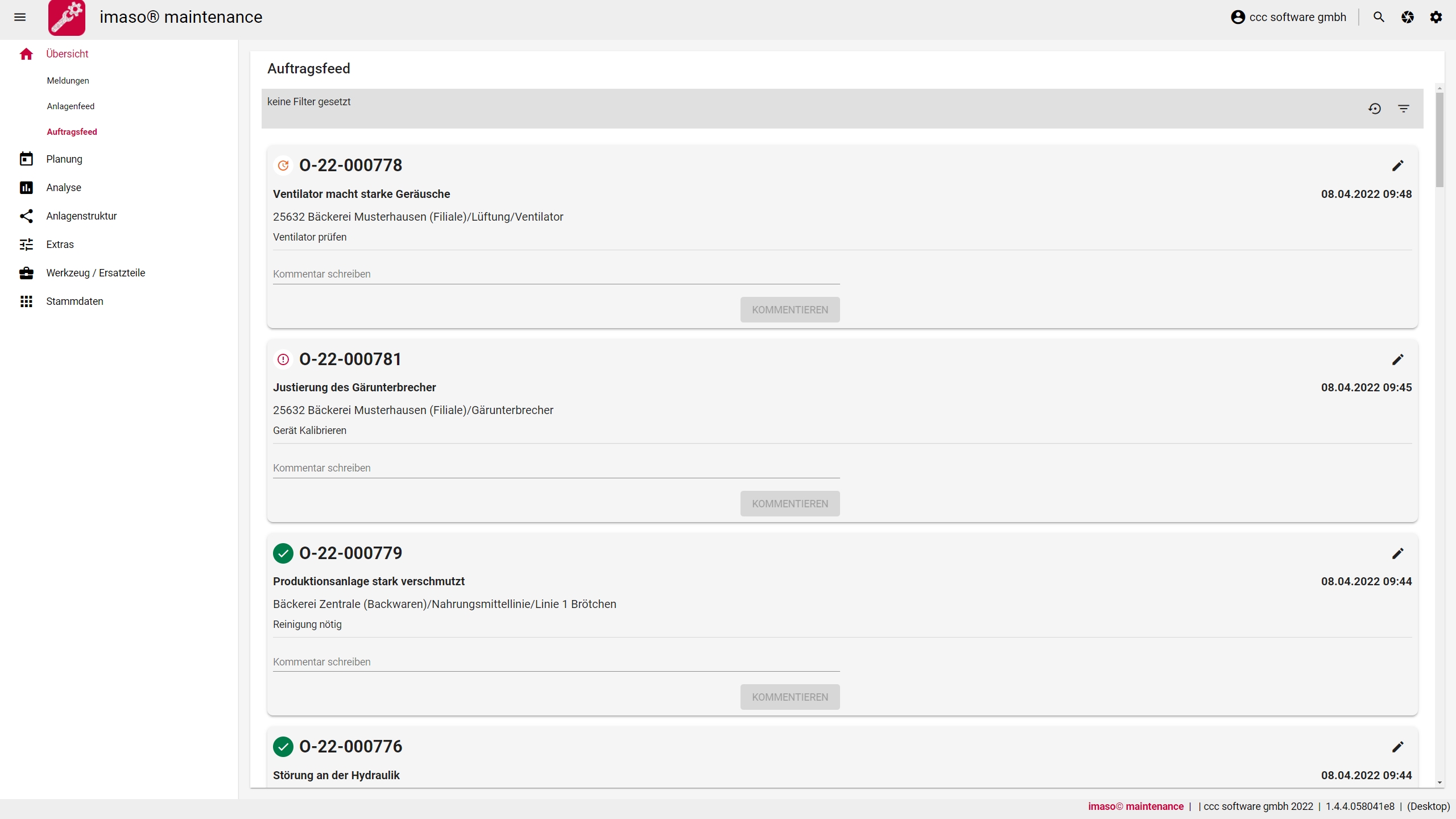Open Meldungen in the sidebar
Screen dimensions: 1456x819
point(68,81)
